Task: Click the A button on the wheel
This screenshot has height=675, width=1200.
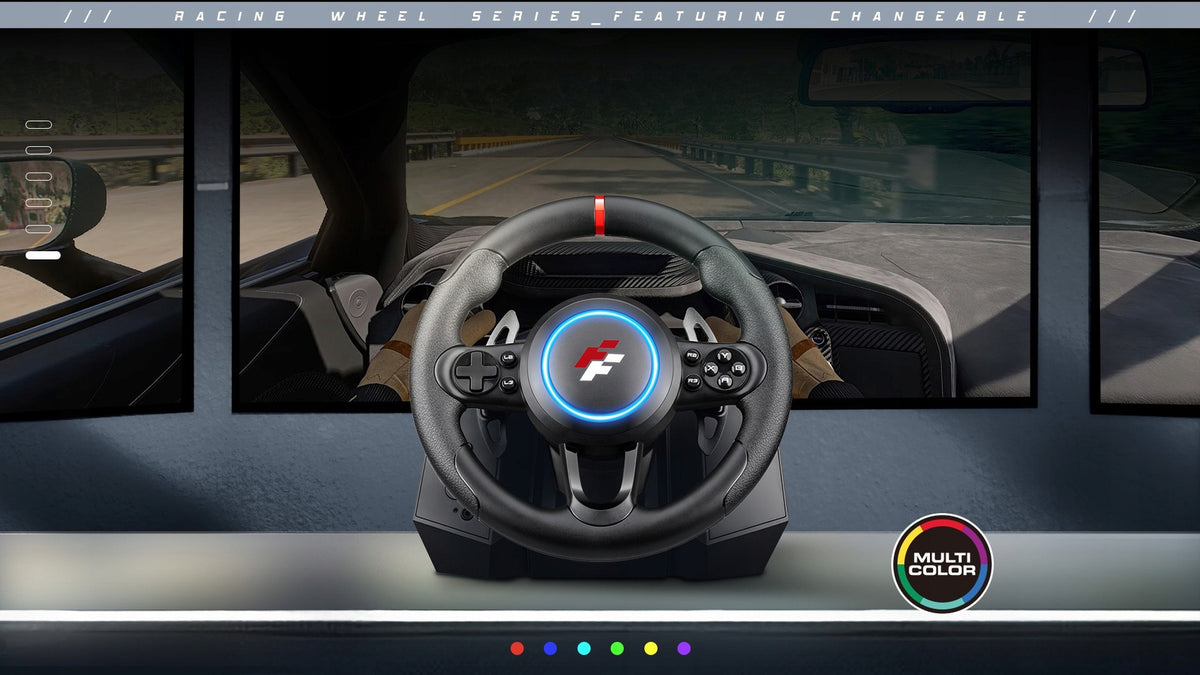Action: [725, 381]
